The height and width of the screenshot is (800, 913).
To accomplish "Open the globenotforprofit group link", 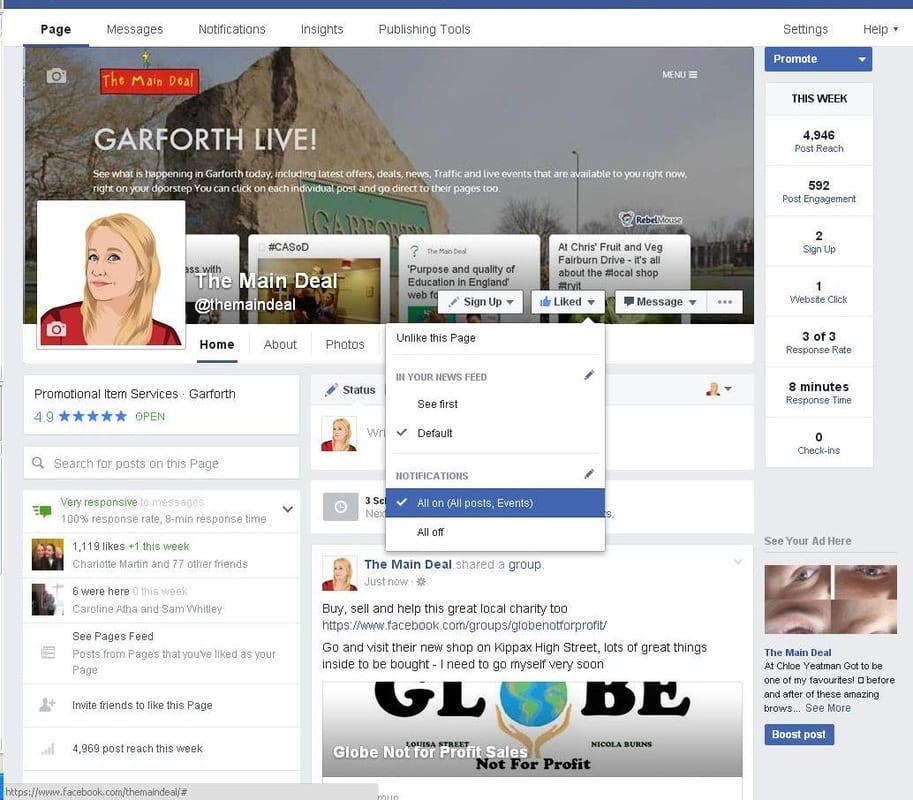I will pyautogui.click(x=464, y=625).
